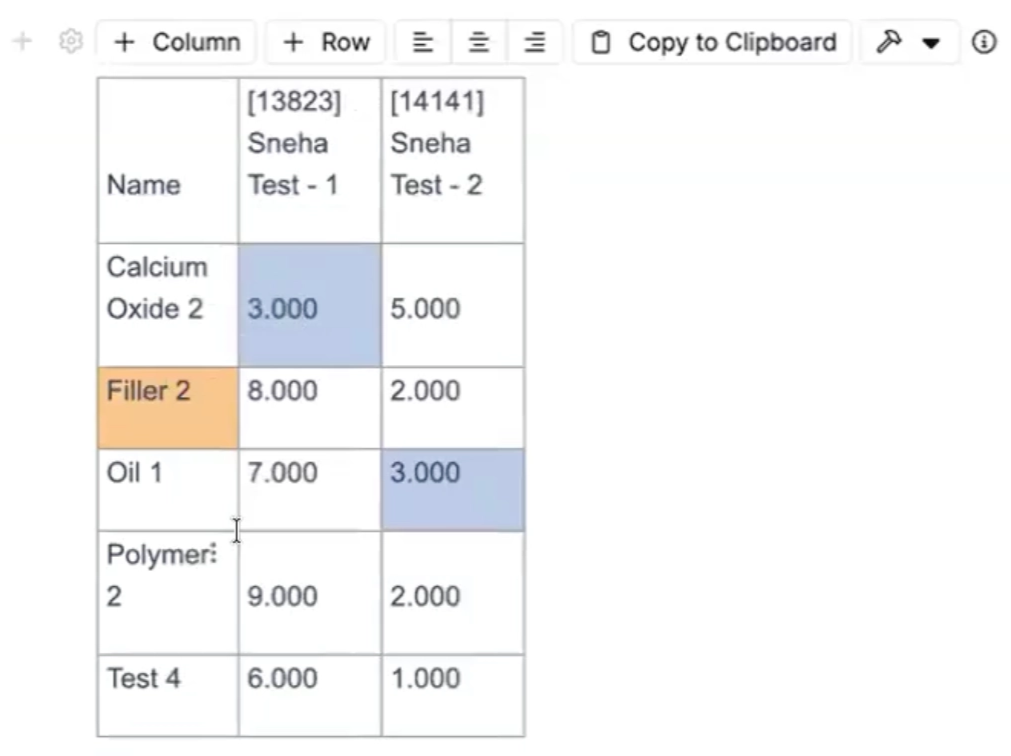Click the Test 4 row name cell

(x=168, y=695)
